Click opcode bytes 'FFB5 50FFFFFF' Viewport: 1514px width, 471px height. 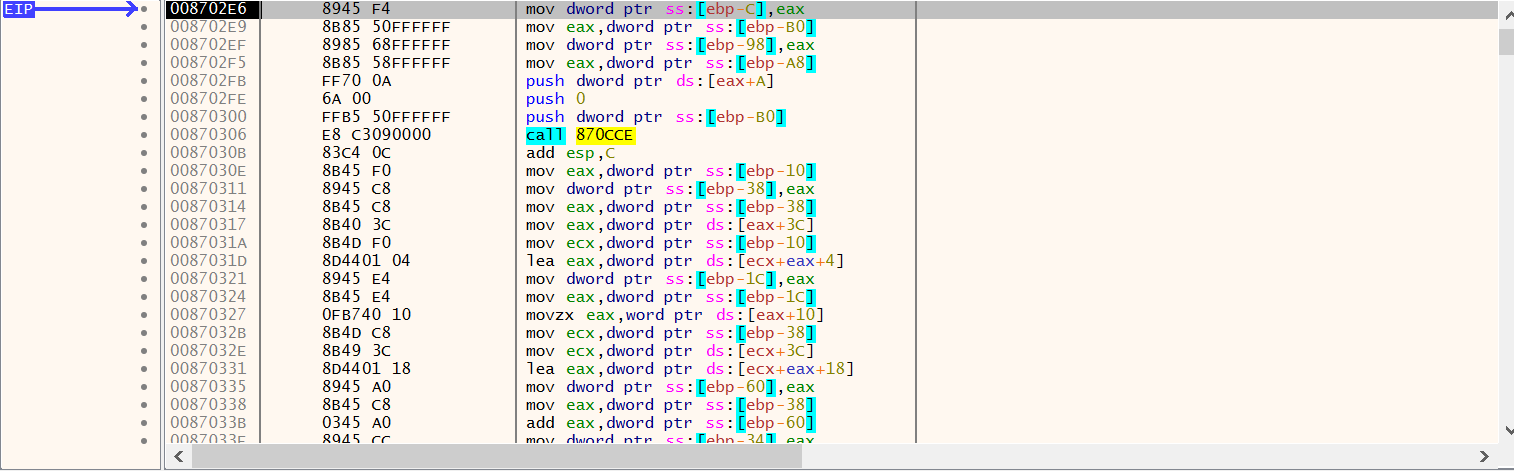pos(385,117)
